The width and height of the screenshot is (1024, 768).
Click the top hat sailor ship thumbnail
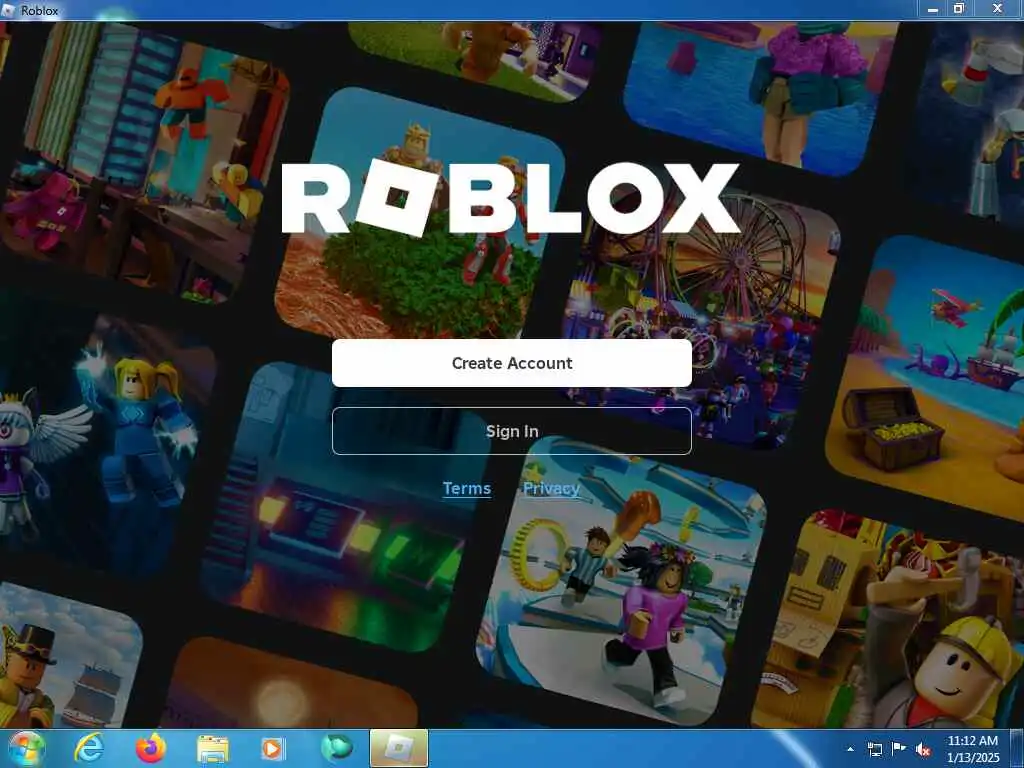(x=69, y=655)
